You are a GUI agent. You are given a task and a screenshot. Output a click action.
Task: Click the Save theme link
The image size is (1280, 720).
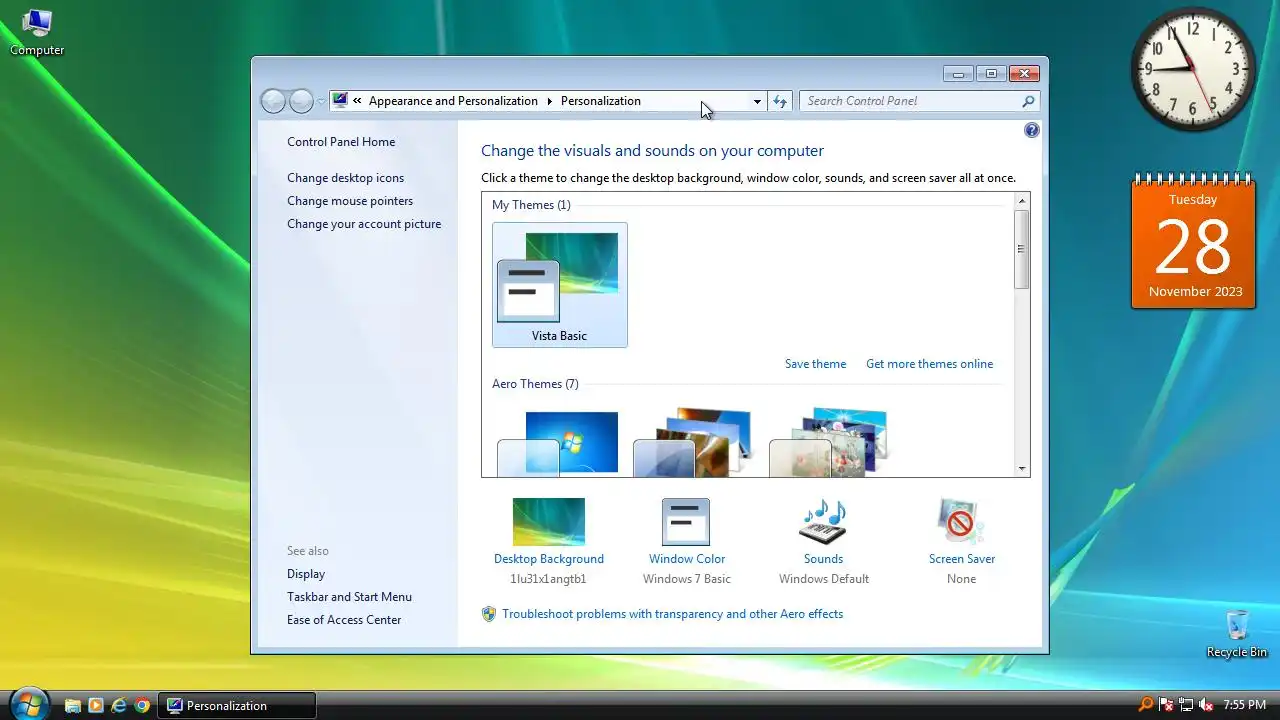(x=815, y=364)
